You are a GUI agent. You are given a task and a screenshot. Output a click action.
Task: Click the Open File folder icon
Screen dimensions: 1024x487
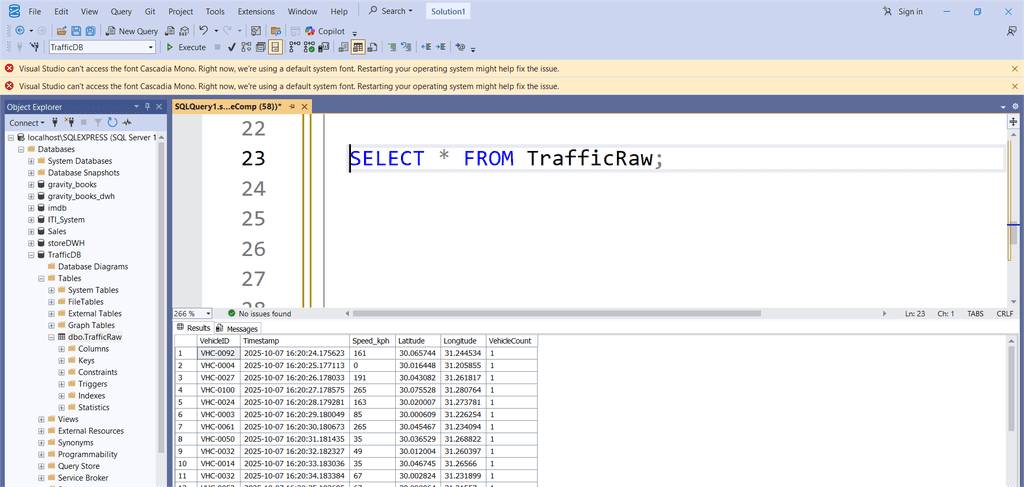coord(61,31)
